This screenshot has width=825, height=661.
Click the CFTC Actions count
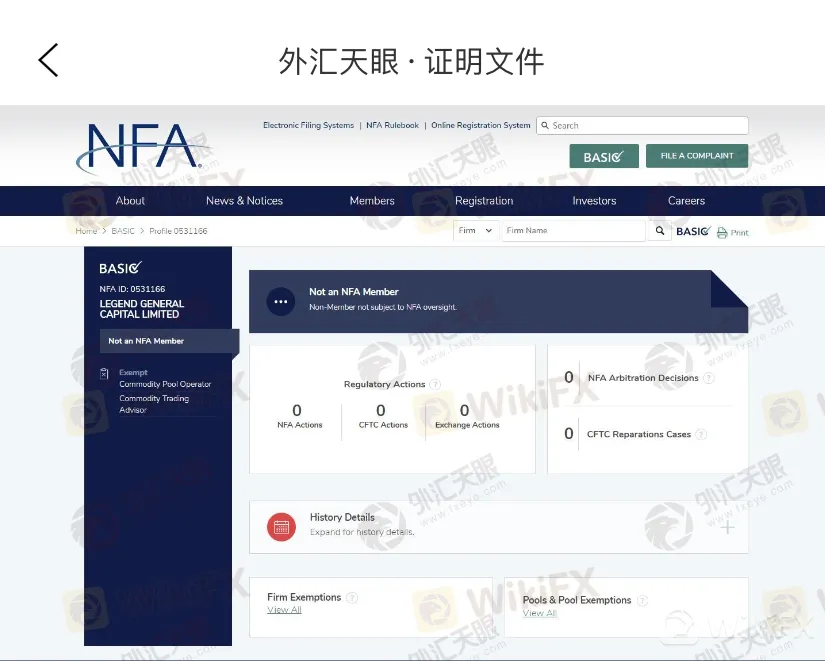(x=381, y=410)
